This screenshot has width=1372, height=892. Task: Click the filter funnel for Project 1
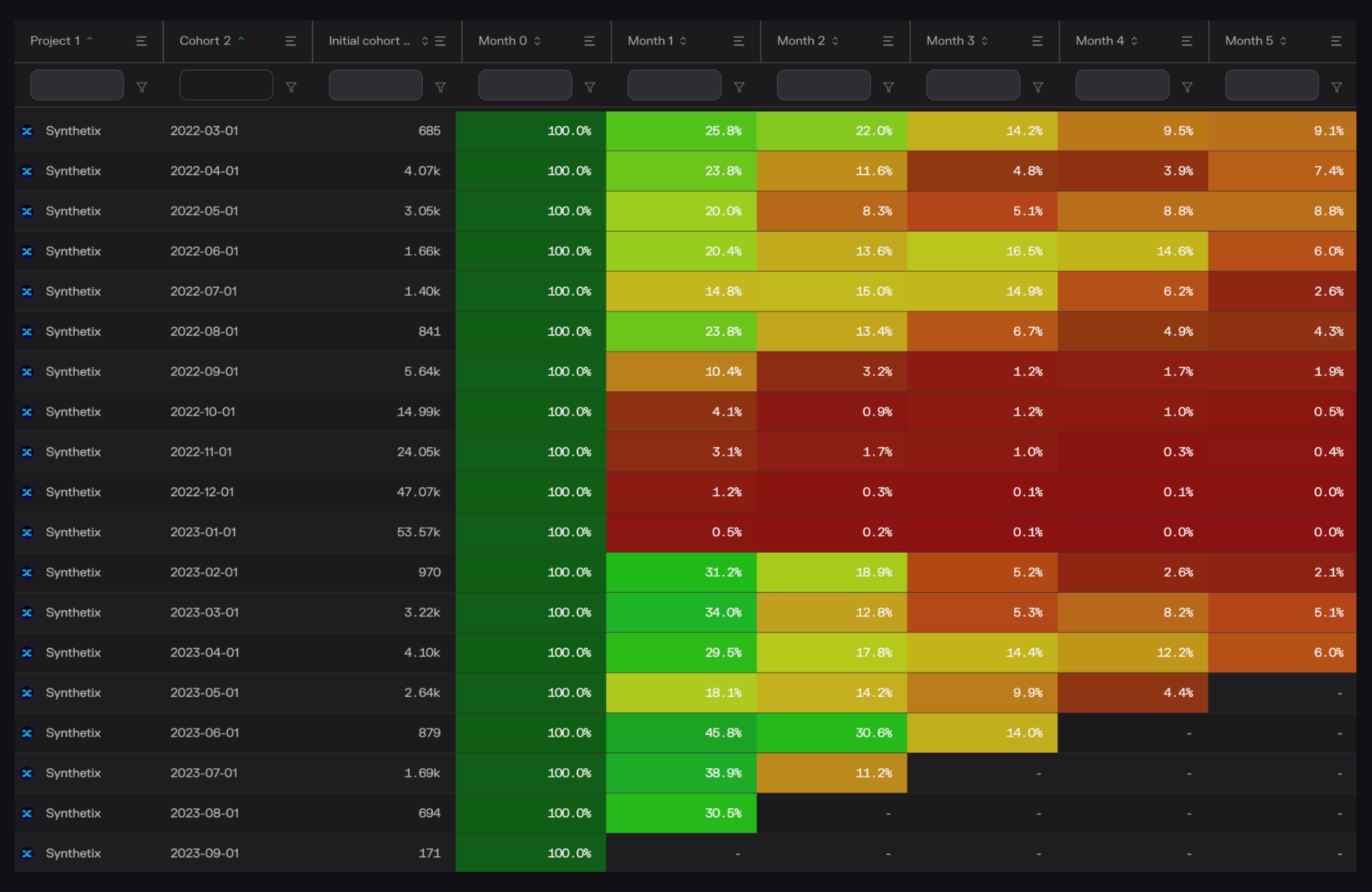coord(141,87)
